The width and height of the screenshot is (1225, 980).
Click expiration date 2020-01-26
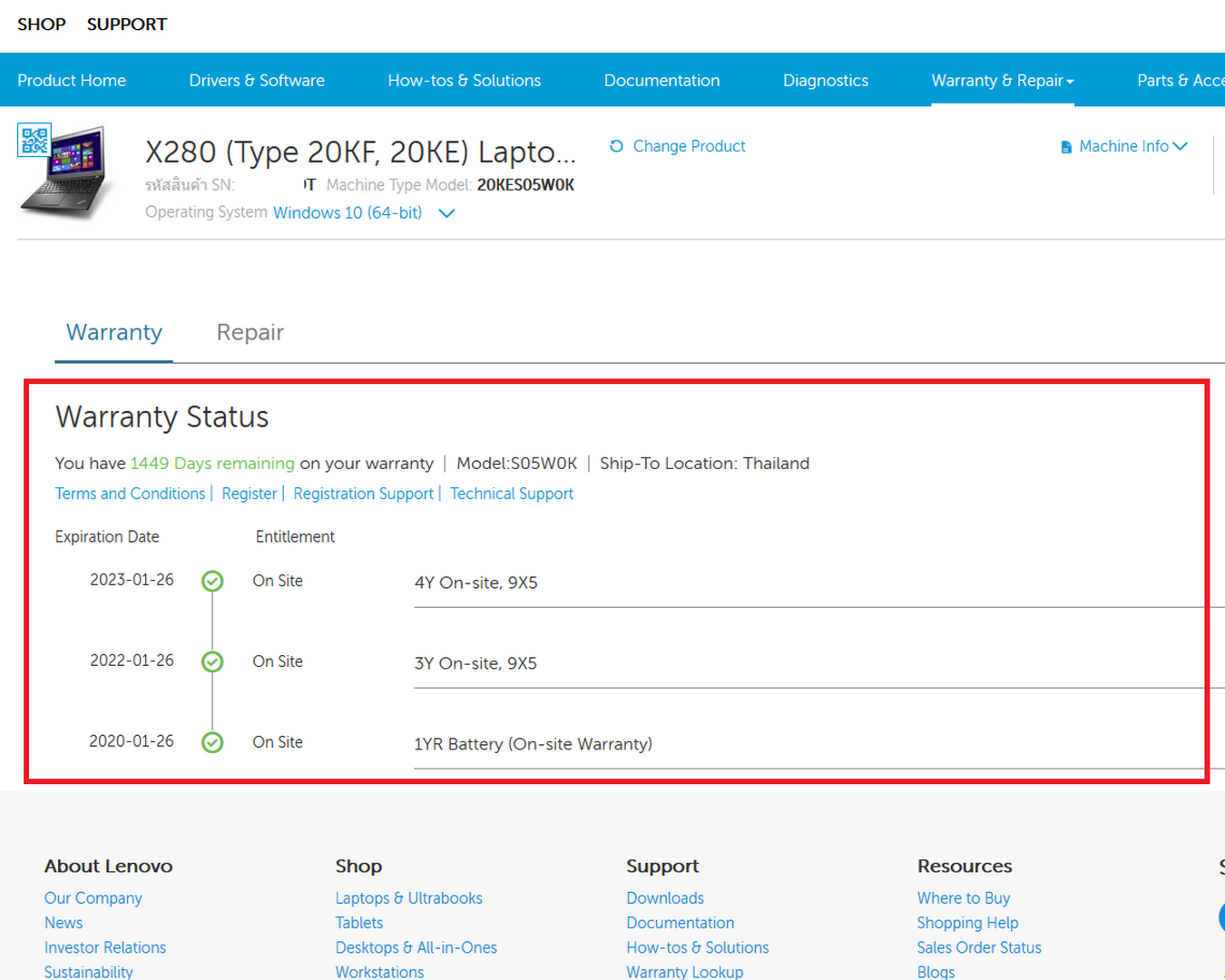pos(132,741)
